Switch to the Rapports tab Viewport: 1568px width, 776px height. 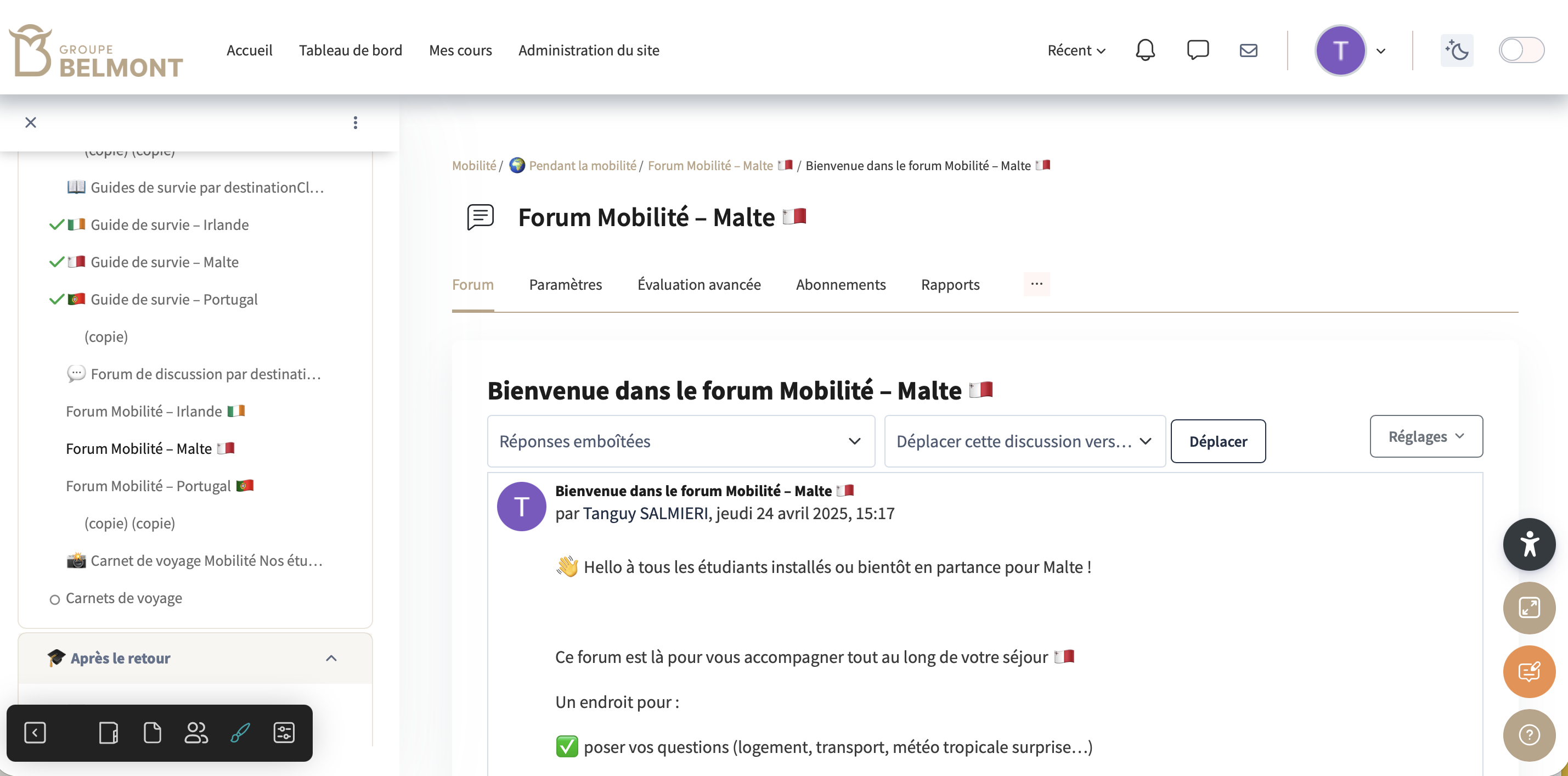click(x=950, y=284)
